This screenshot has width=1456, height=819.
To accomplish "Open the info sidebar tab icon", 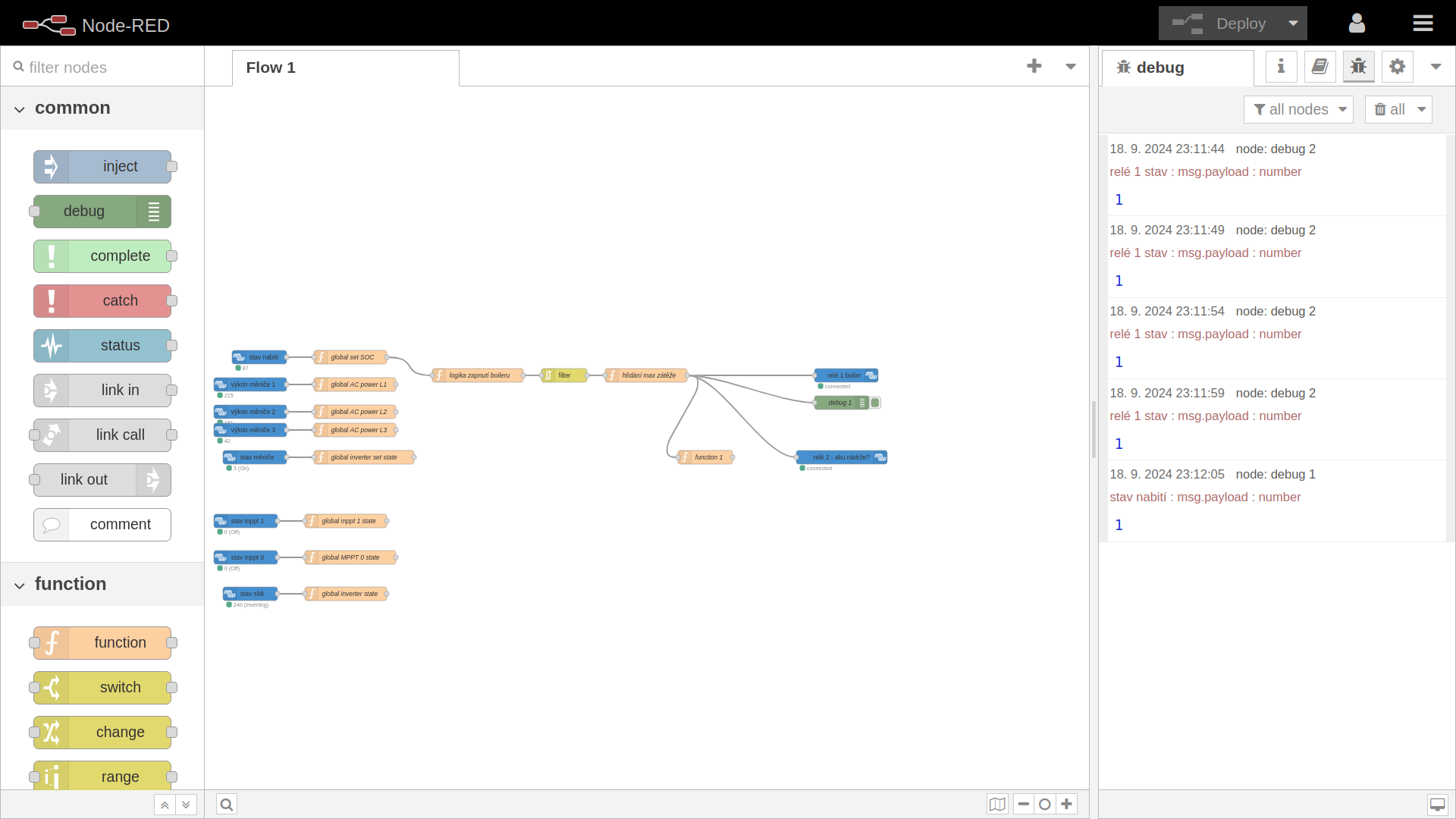I will point(1281,67).
